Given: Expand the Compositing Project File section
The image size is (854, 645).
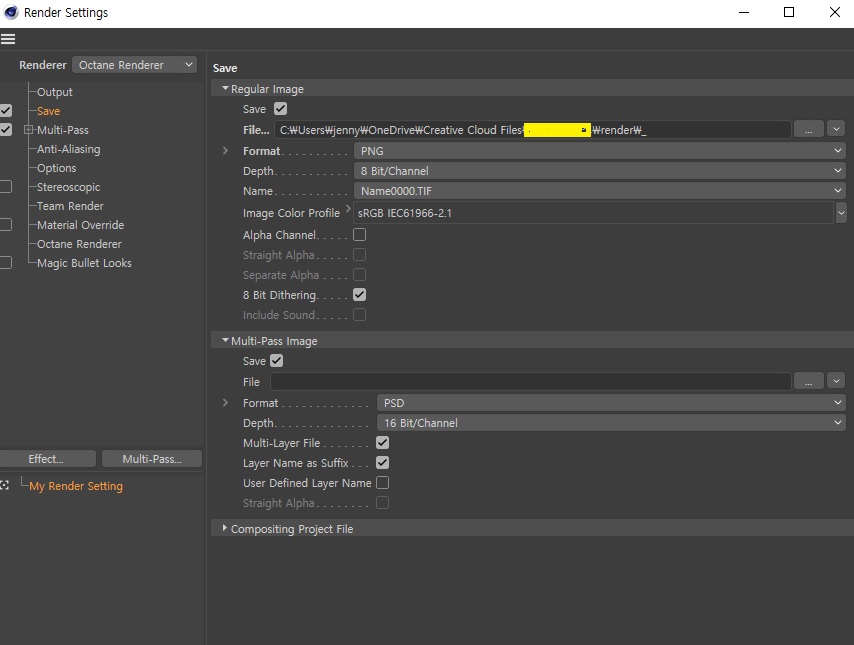Looking at the screenshot, I should click(224, 528).
